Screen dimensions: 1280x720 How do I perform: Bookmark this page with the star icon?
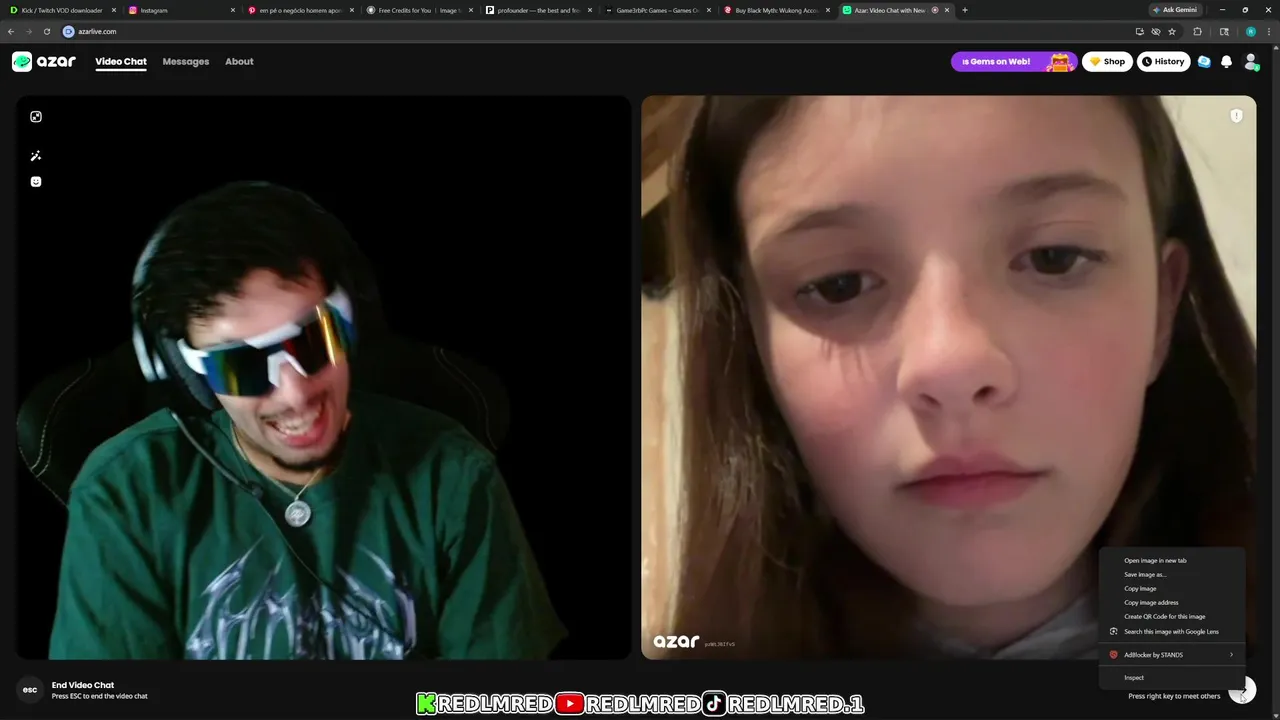click(x=1172, y=31)
